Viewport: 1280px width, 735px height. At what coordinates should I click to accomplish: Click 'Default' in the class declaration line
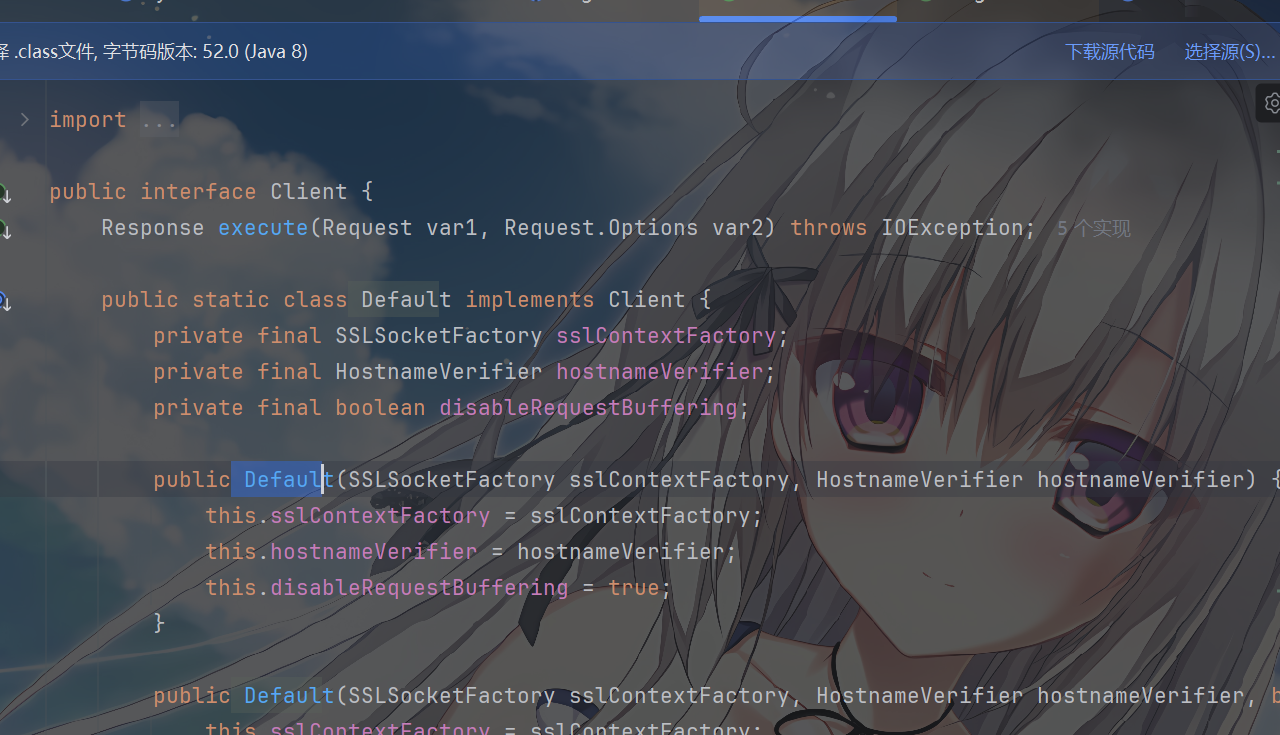pyautogui.click(x=406, y=300)
